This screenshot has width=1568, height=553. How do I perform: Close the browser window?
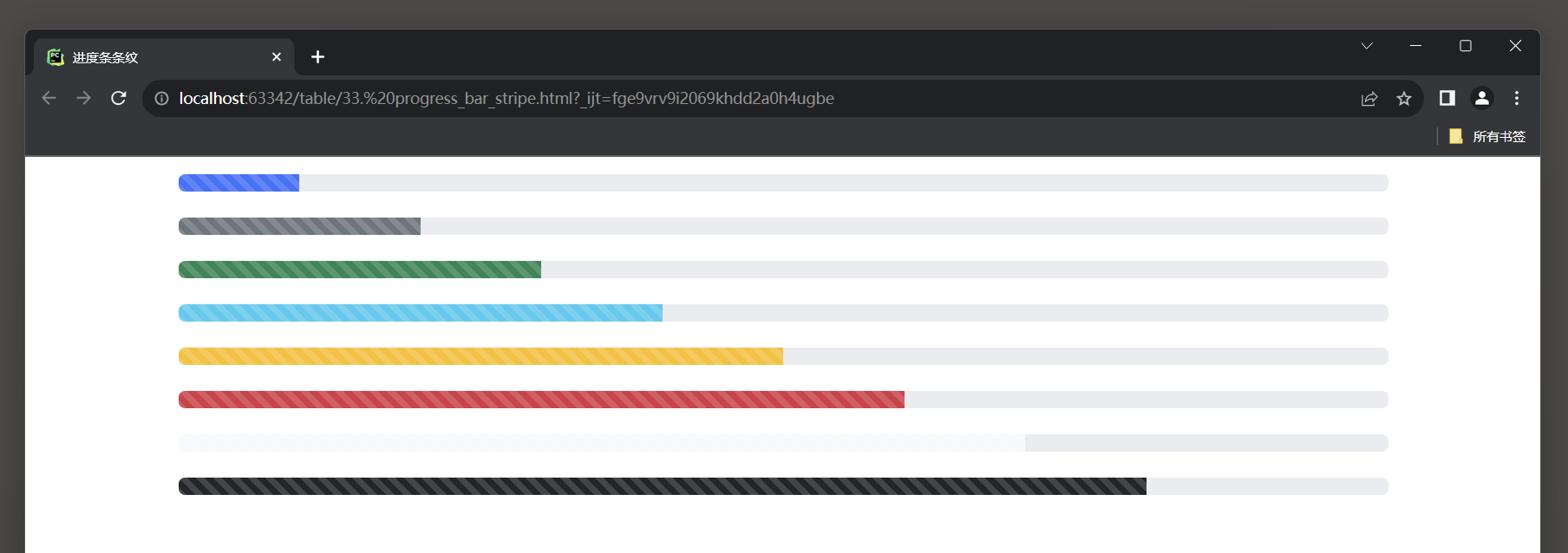pyautogui.click(x=1515, y=46)
